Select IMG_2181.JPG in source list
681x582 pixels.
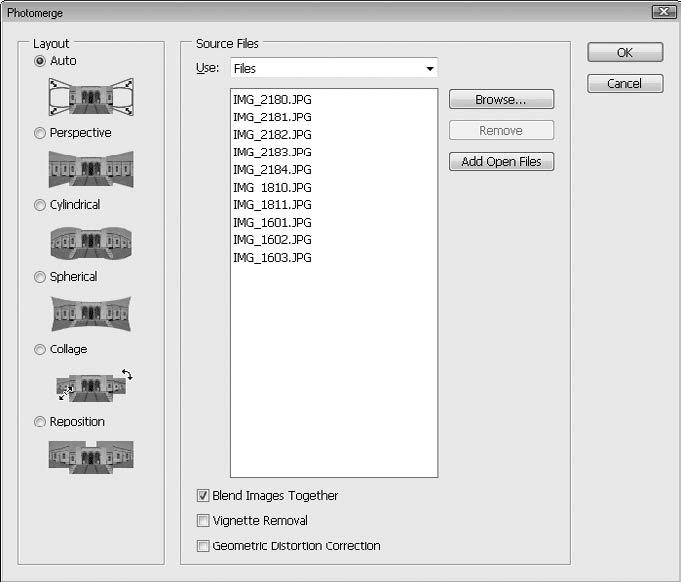272,117
